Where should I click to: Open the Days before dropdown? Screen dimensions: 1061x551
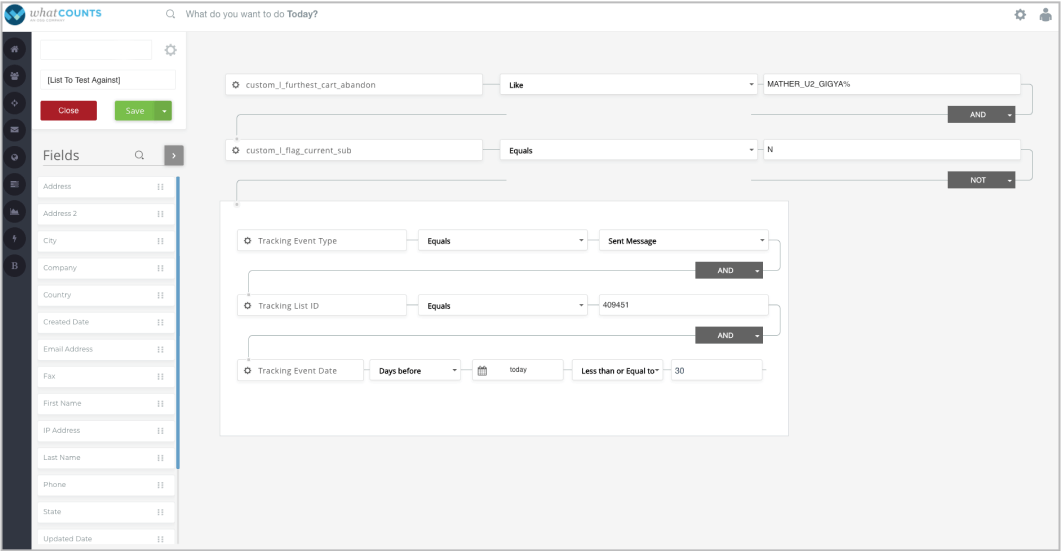click(415, 370)
